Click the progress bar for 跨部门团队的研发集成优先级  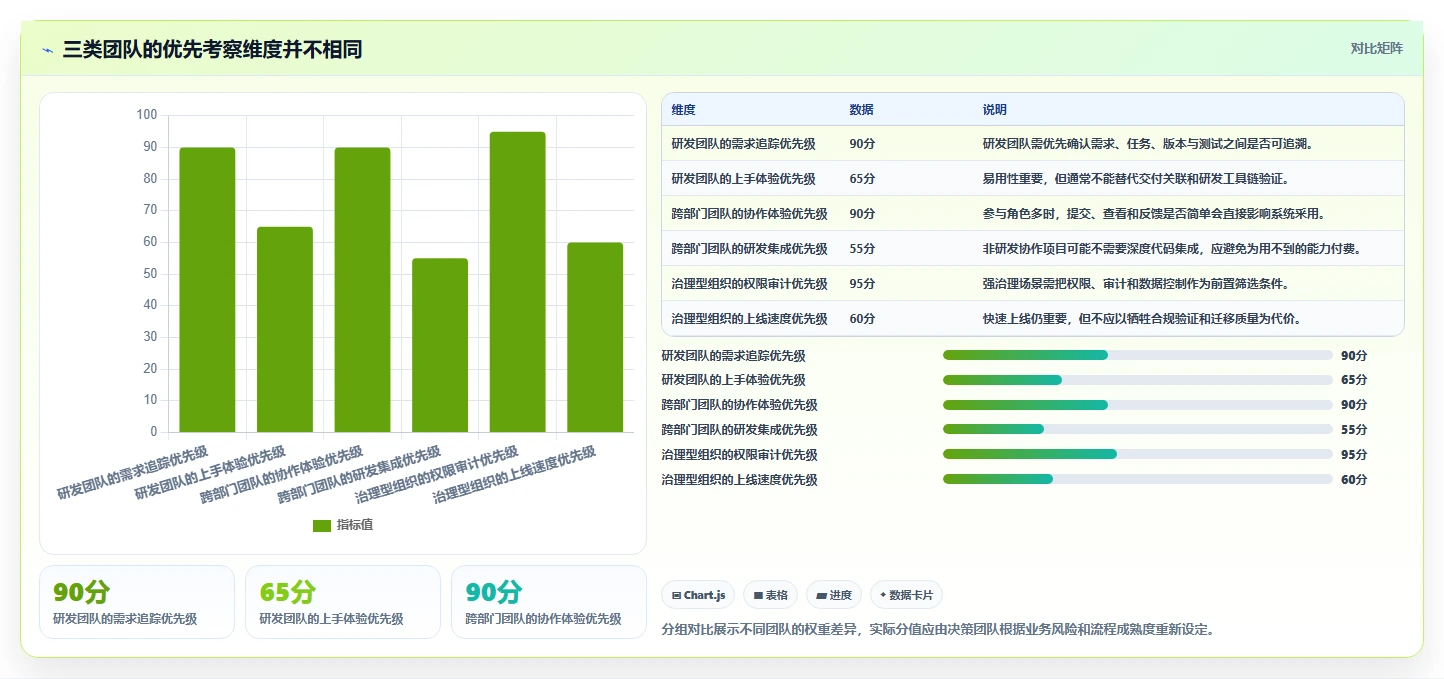click(x=1138, y=430)
